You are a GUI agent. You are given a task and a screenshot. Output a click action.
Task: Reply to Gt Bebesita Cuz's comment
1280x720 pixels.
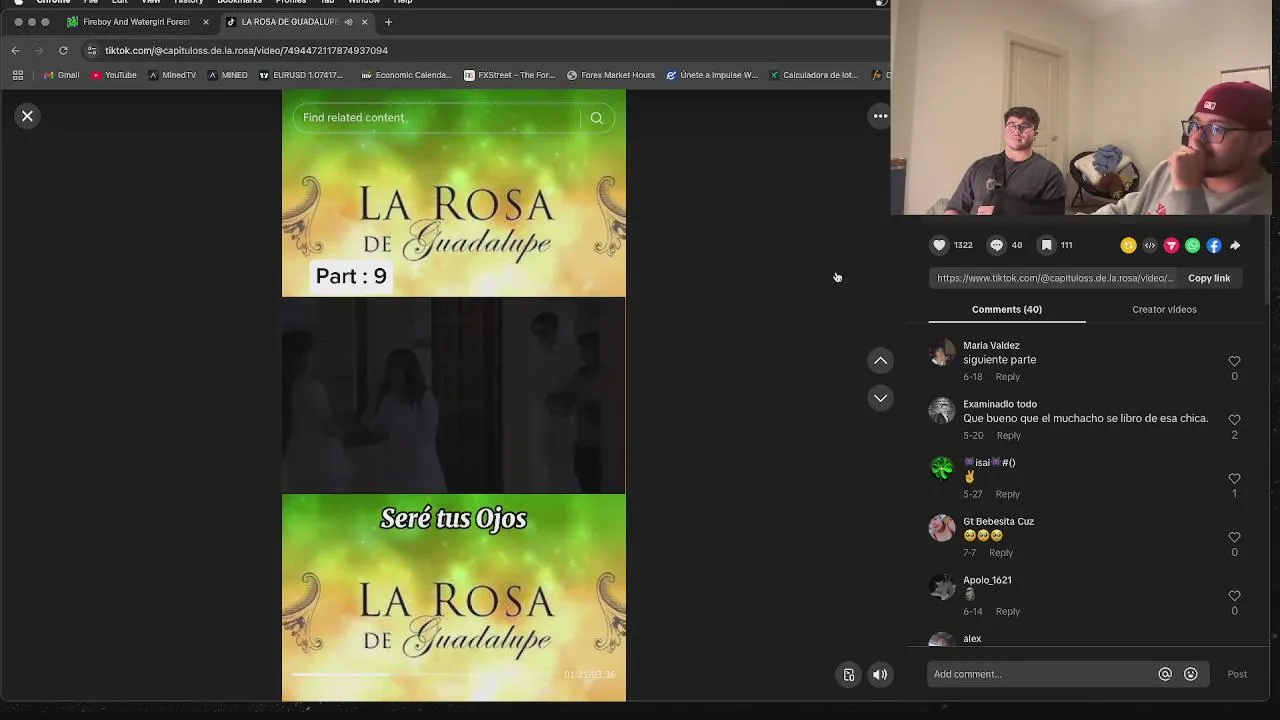coord(1001,553)
